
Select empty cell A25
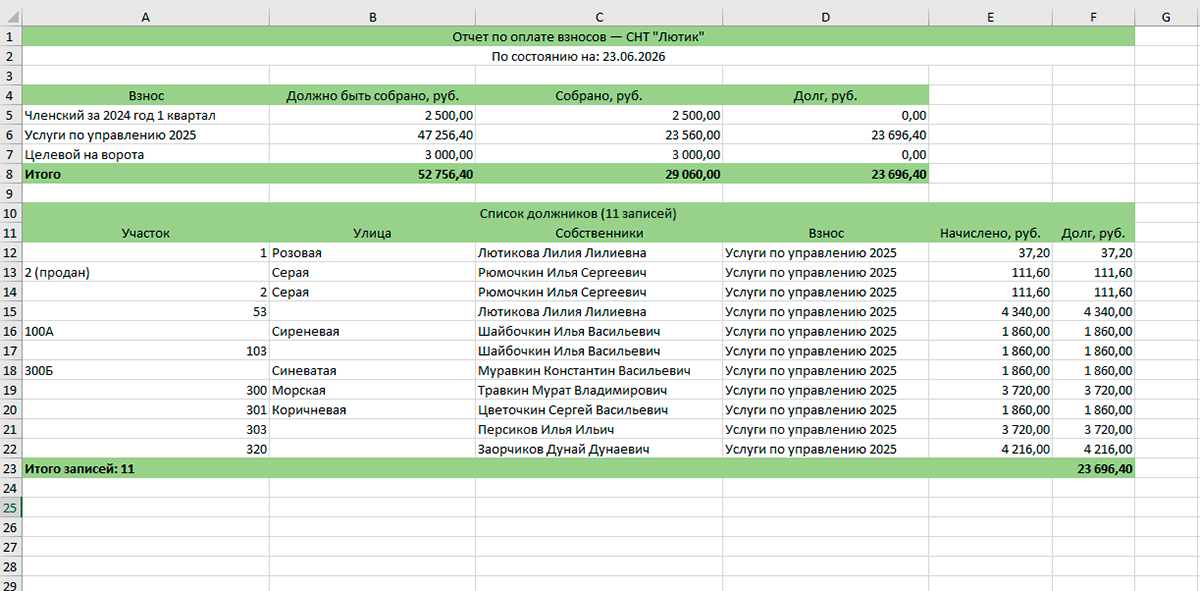pos(146,508)
